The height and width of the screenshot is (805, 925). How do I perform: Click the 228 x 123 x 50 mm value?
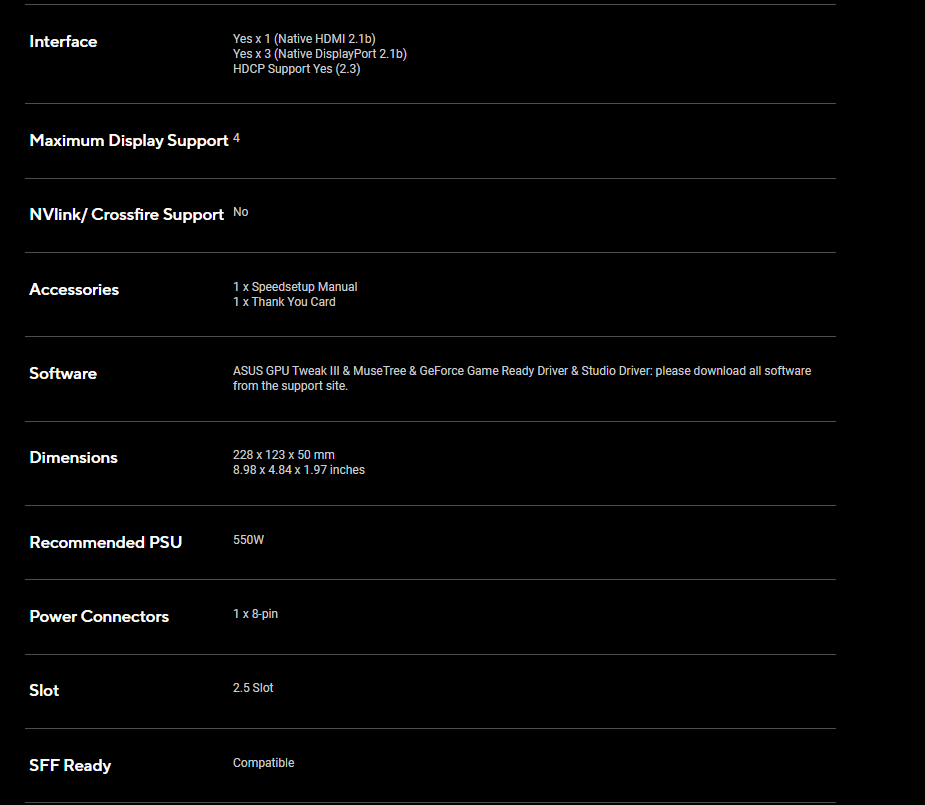pyautogui.click(x=284, y=455)
